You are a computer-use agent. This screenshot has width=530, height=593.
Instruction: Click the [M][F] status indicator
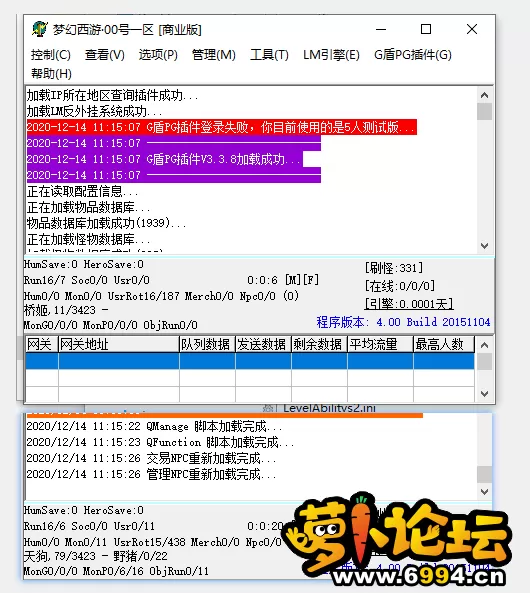tap(302, 280)
